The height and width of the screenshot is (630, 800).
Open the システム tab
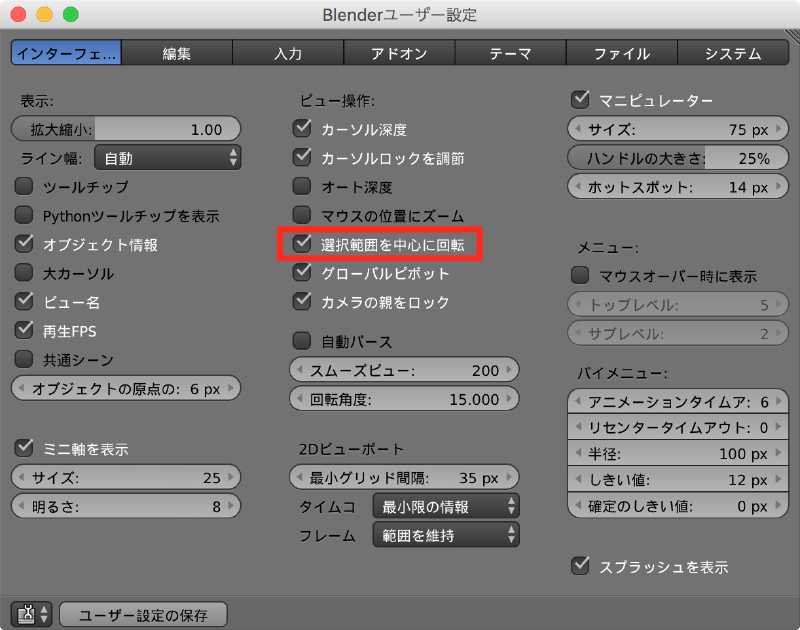(x=732, y=53)
